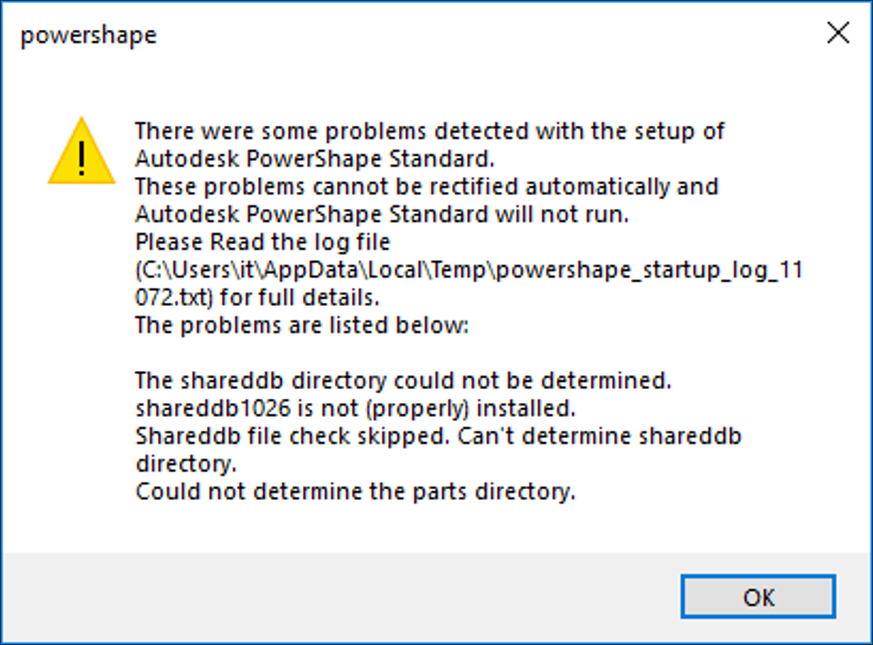Viewport: 873px width, 645px height.
Task: Click the X in the top right corner
Action: point(838,32)
